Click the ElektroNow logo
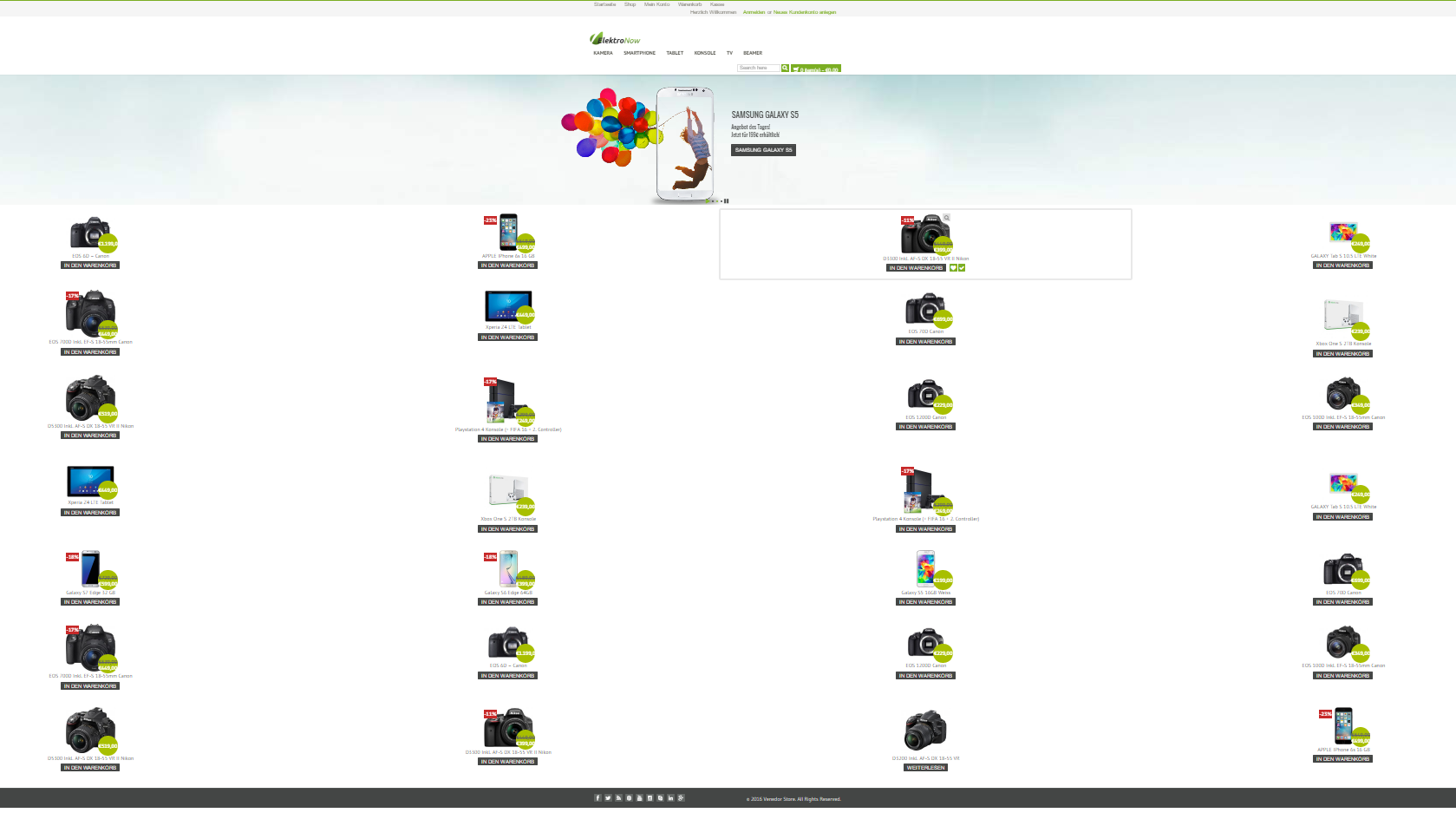Screen dimensions: 1456x839 coord(615,39)
